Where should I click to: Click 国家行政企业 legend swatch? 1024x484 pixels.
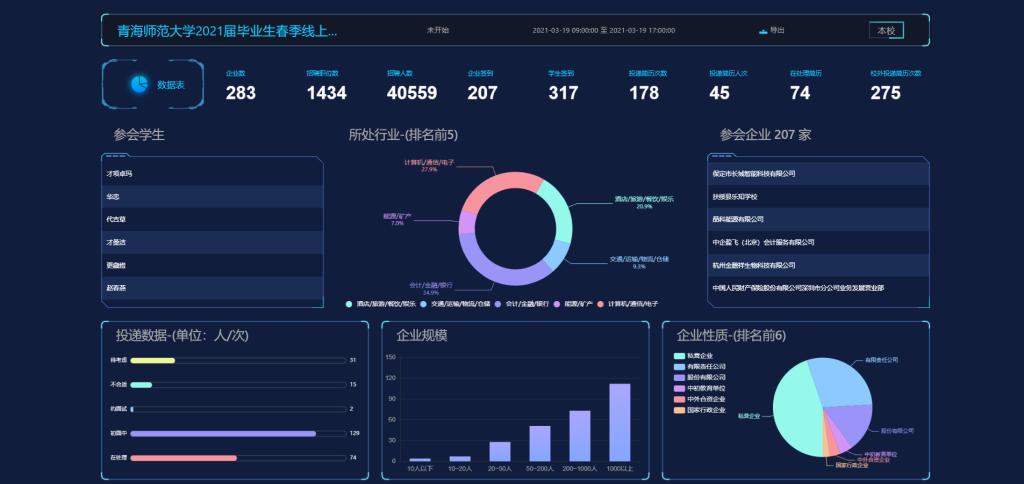[x=680, y=409]
